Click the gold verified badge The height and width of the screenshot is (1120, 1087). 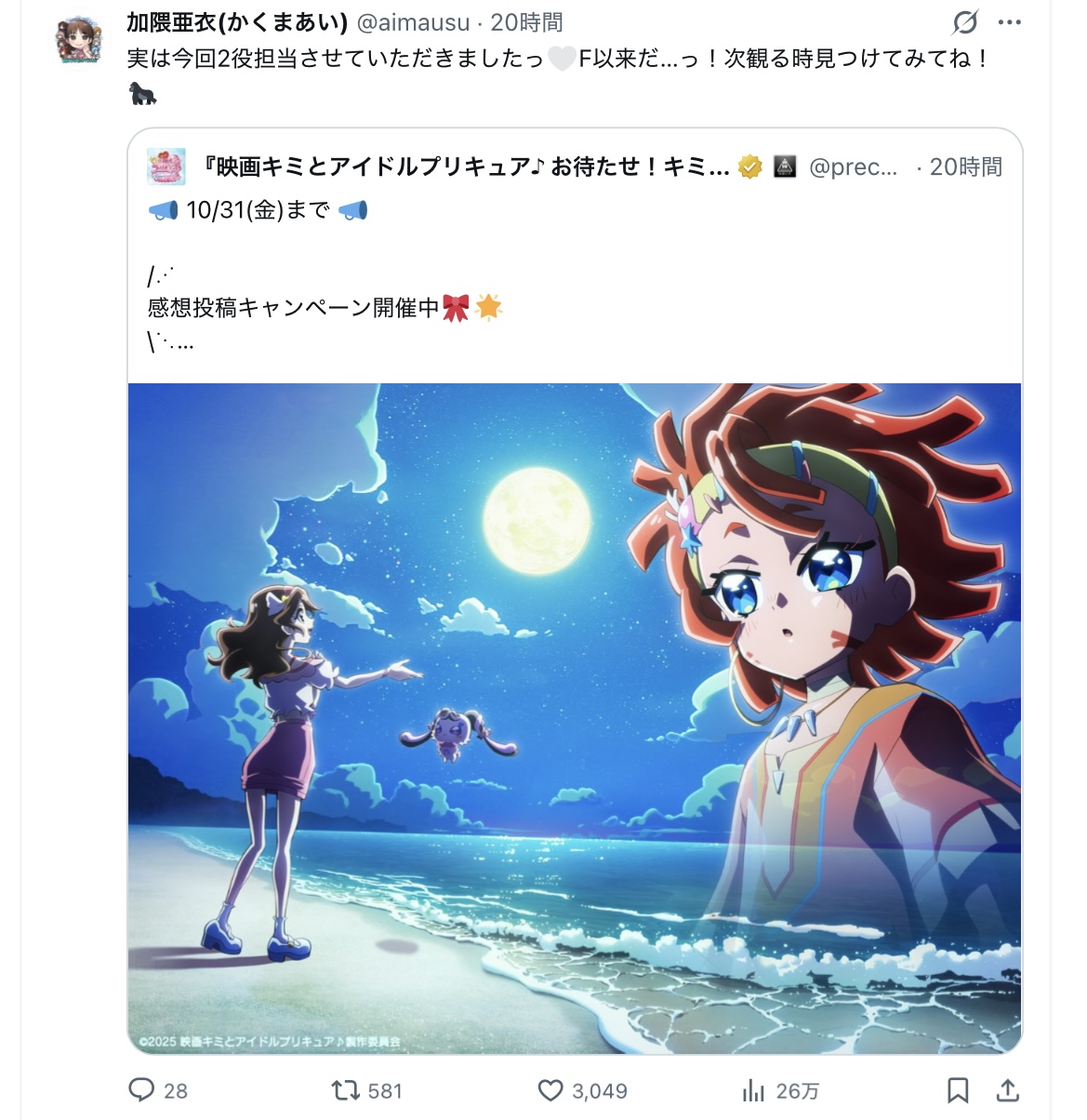tap(750, 167)
